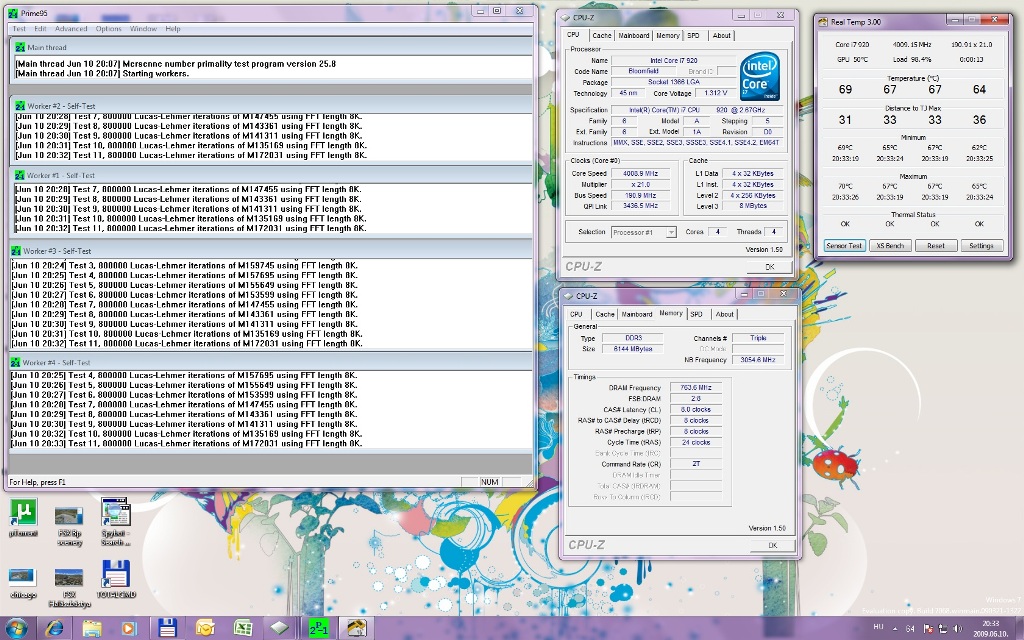
Task: Click the network tray icon
Action: point(942,629)
